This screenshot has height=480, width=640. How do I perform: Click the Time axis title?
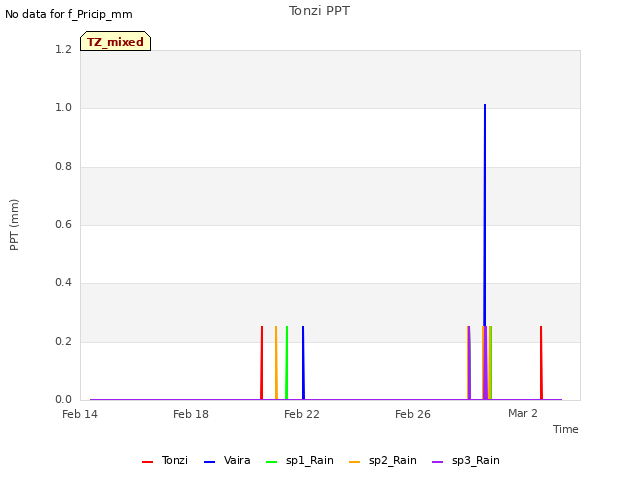[x=566, y=429]
